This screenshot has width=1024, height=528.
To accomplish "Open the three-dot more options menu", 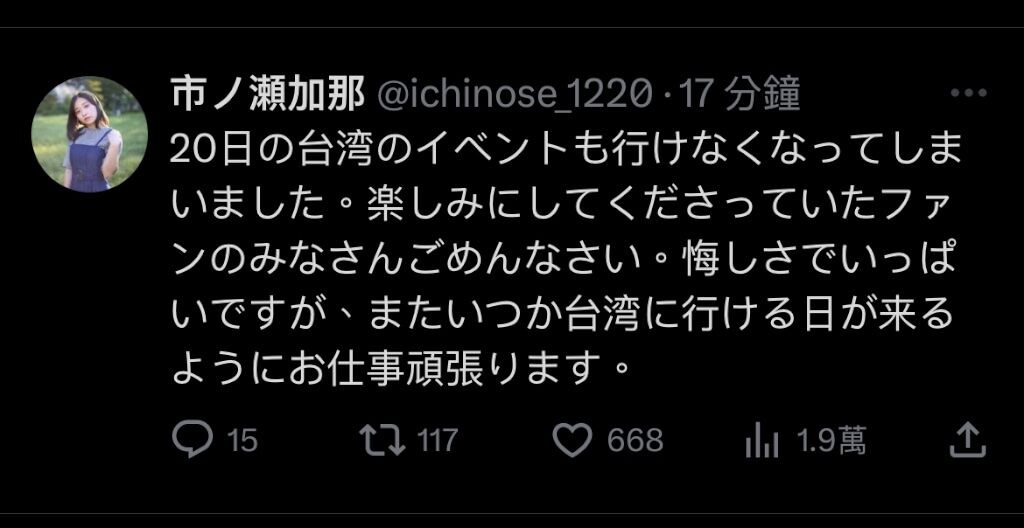I will click(968, 93).
